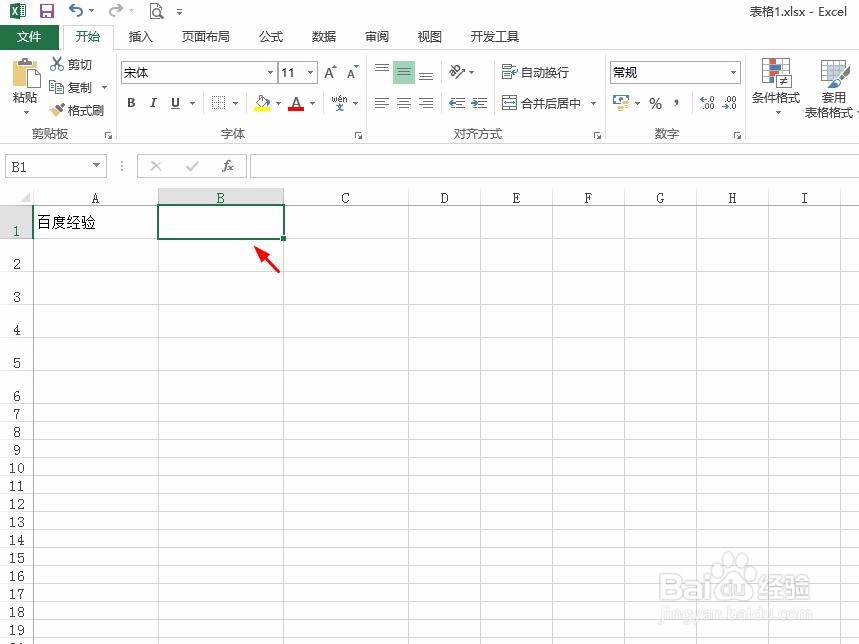Expand the fill color dropdown arrow
Screen dimensions: 859x644
(x=277, y=103)
